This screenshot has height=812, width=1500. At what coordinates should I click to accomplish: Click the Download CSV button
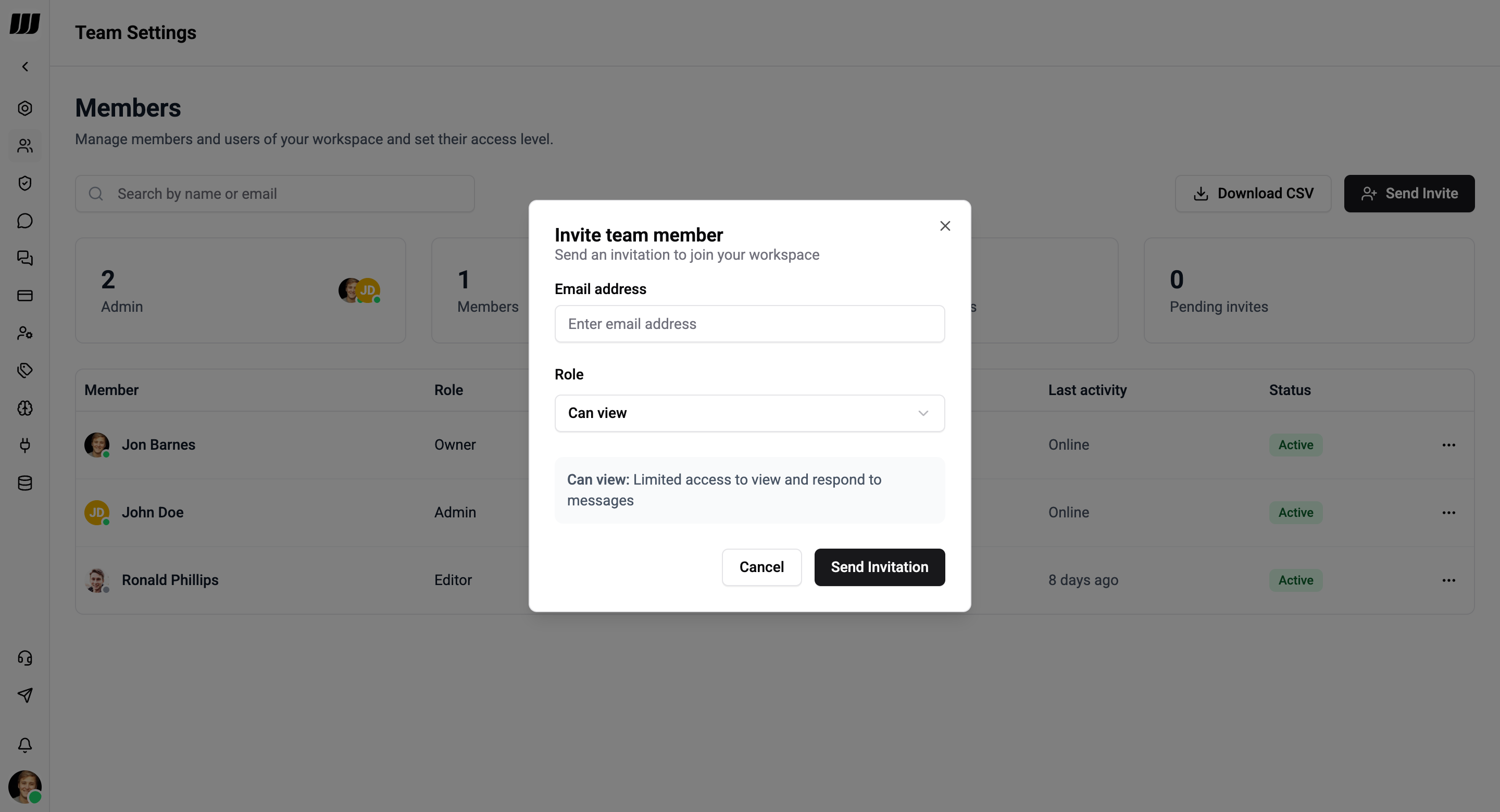point(1253,194)
